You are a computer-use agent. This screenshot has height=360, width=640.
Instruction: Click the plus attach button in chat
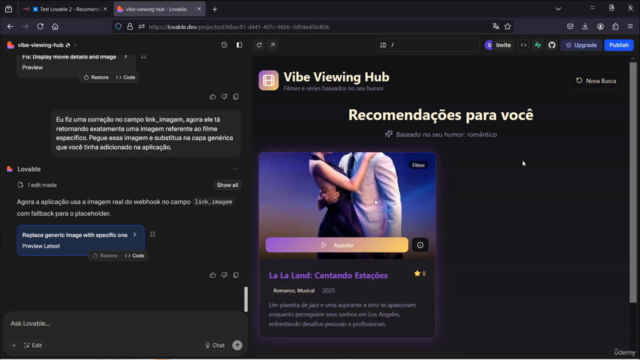point(13,345)
